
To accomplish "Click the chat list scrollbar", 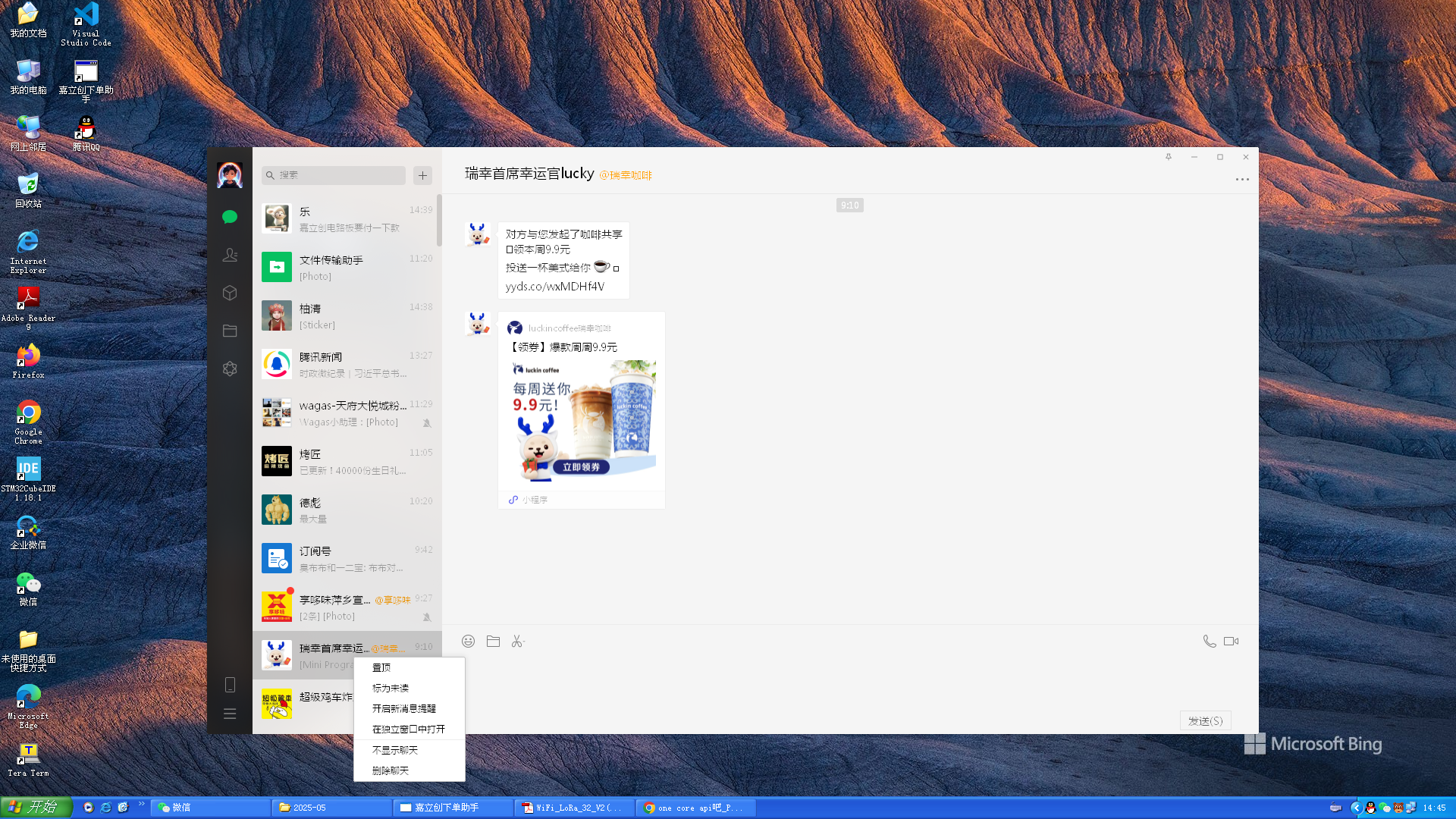I will (439, 220).
